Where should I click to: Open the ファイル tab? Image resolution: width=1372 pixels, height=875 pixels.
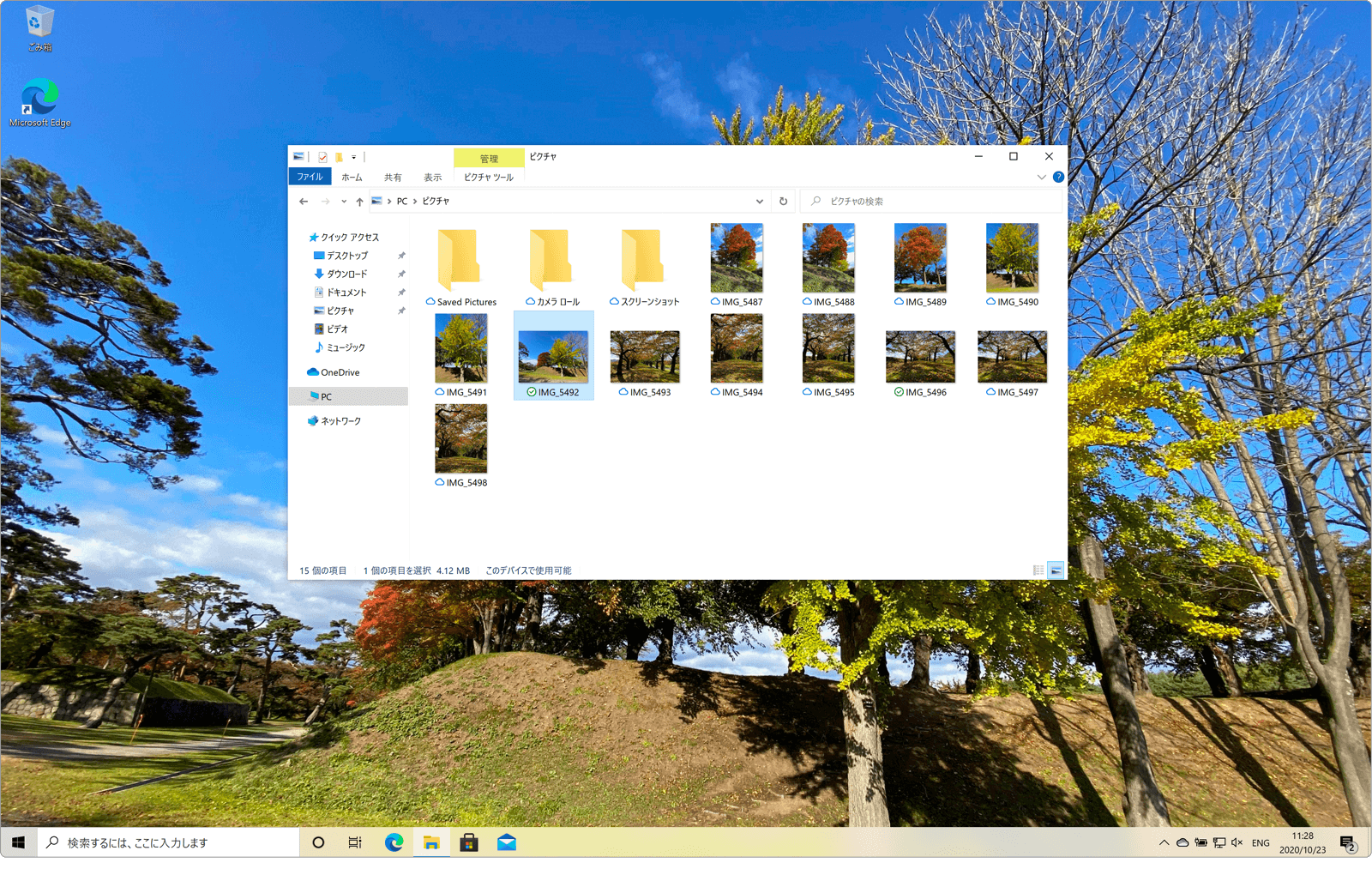click(310, 177)
